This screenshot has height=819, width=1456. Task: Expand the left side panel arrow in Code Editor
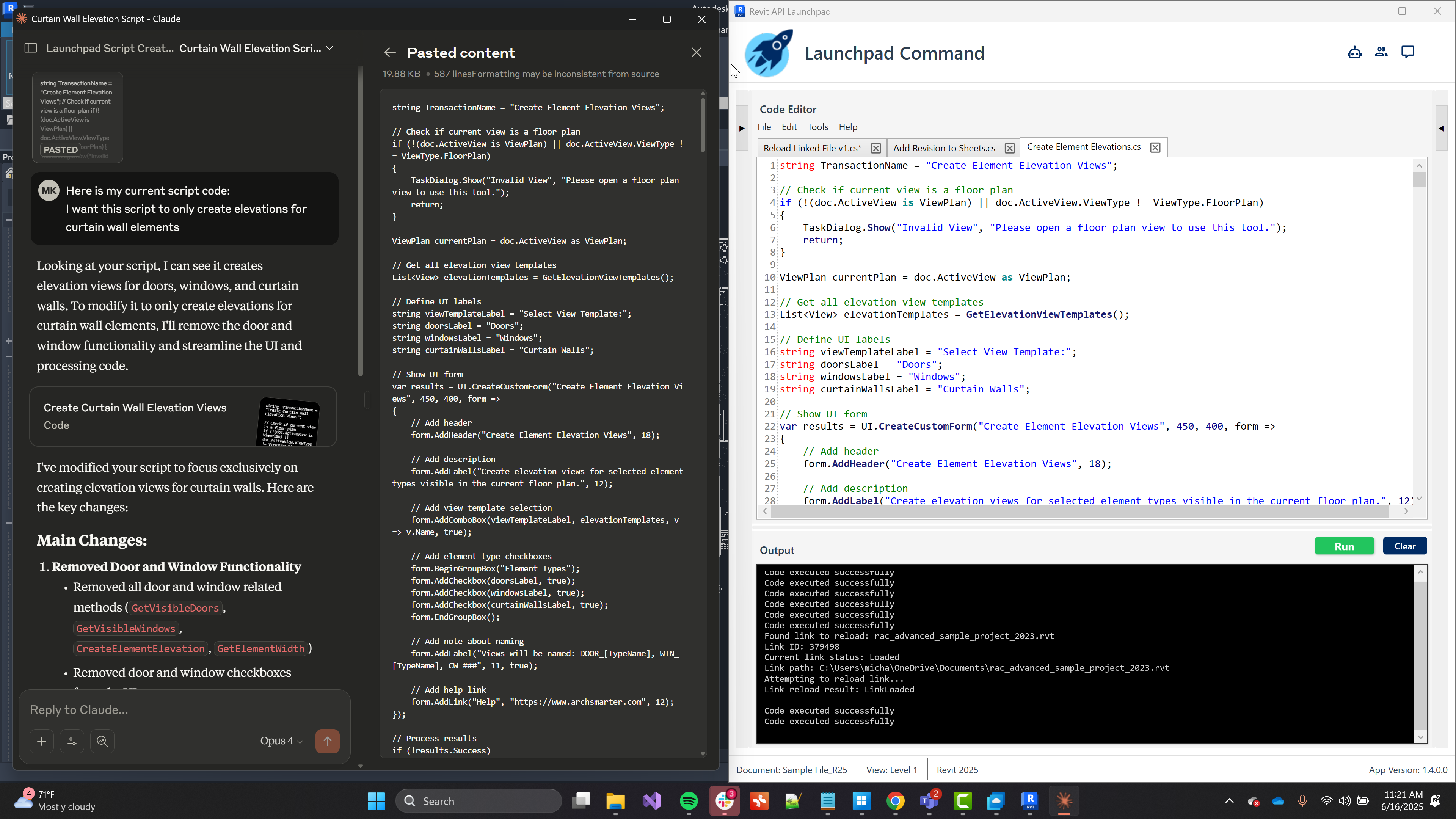[742, 128]
